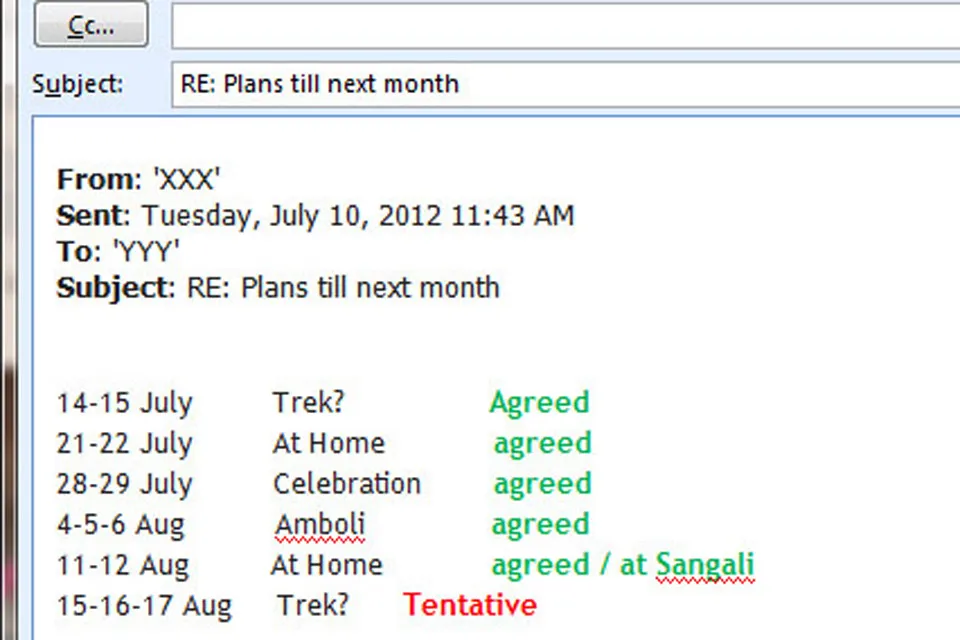
Task: Click 'RE: Plans till next month' in quoted header
Action: click(343, 287)
